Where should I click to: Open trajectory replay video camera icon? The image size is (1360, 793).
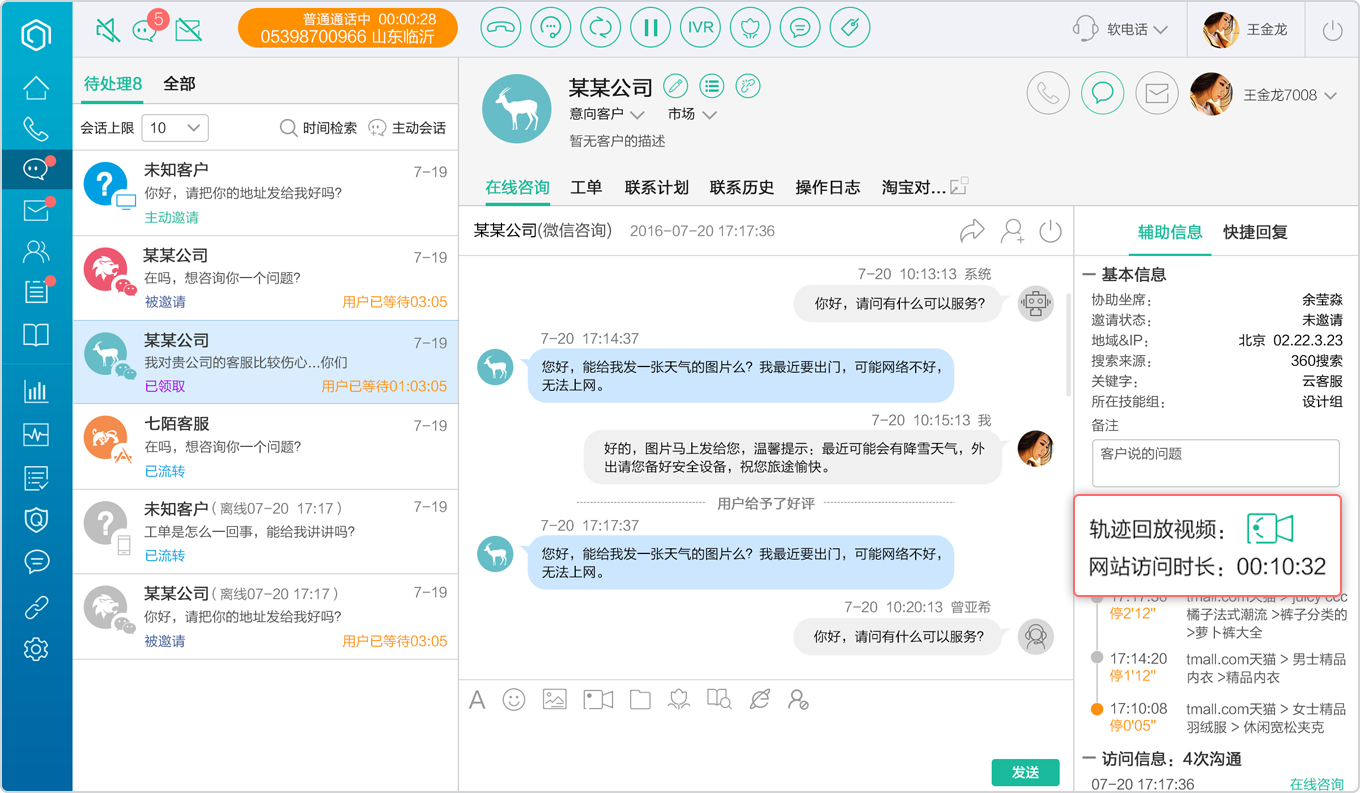coord(1270,529)
